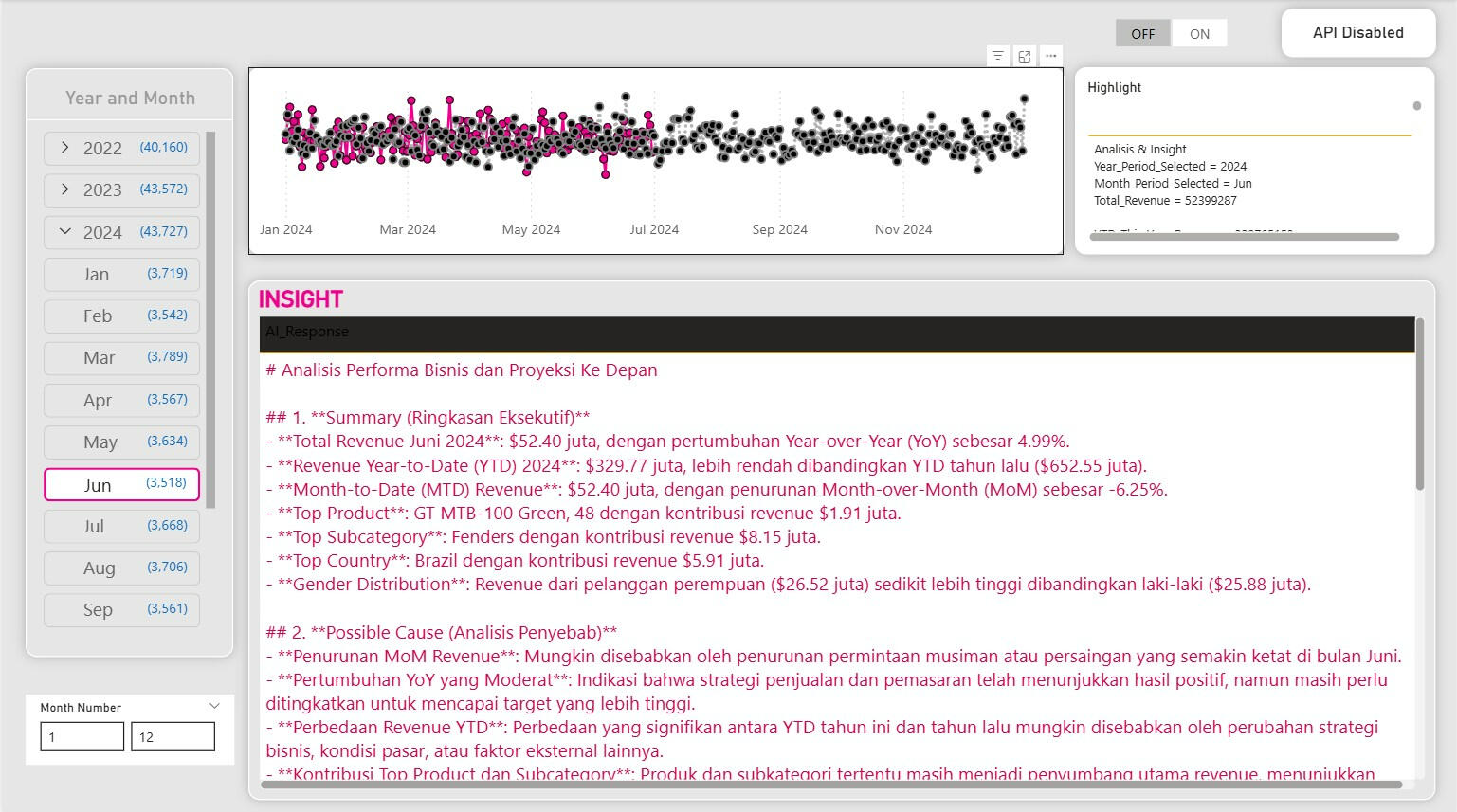Click the AI_Response column header

click(x=307, y=332)
